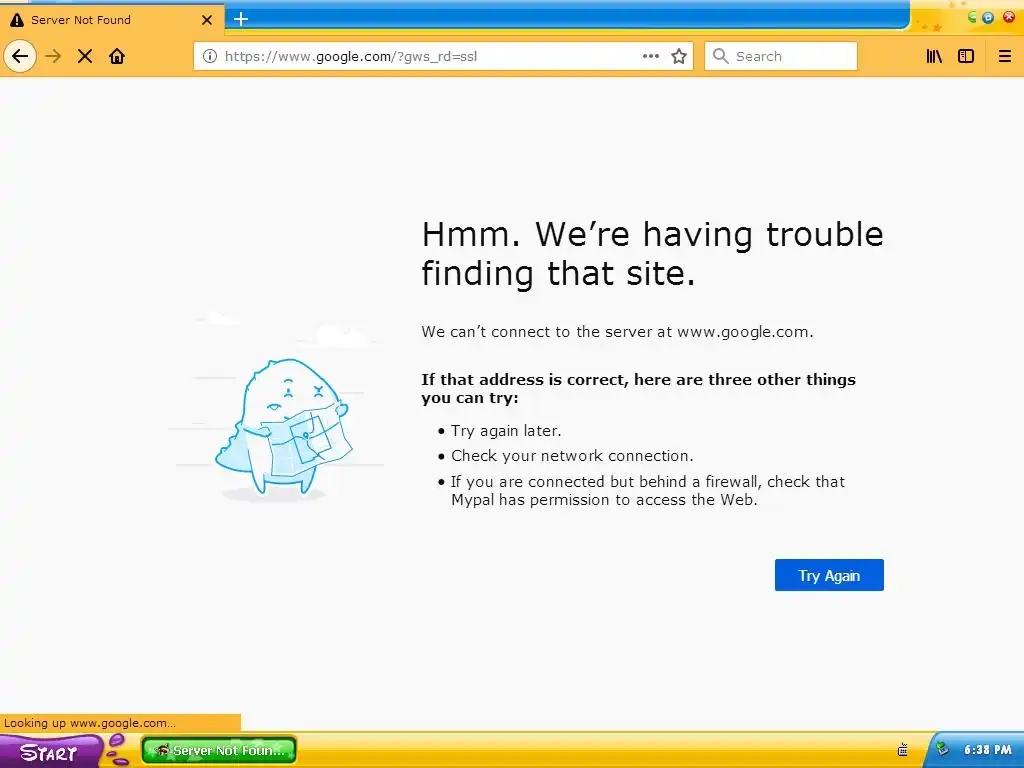Screen dimensions: 1024x768
Task: Open the hamburger application menu
Action: (x=1004, y=56)
